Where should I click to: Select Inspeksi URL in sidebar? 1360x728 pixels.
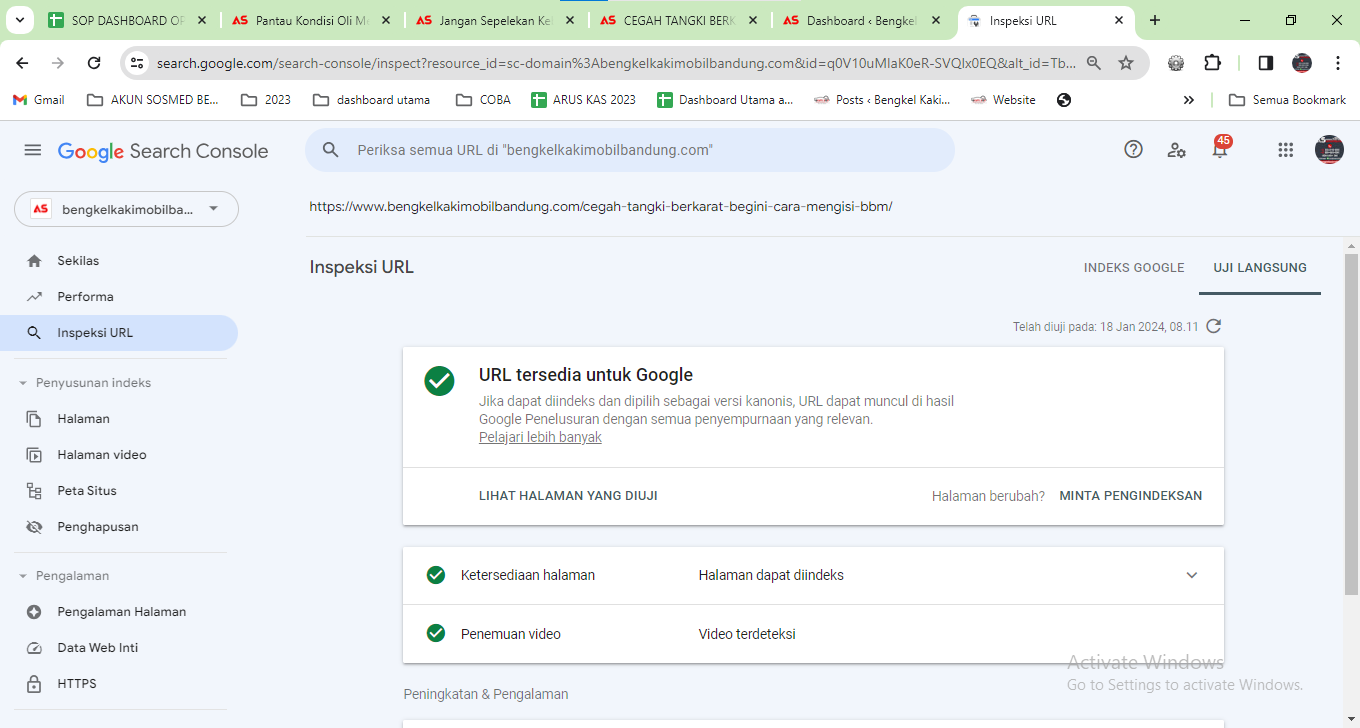pyautogui.click(x=119, y=333)
